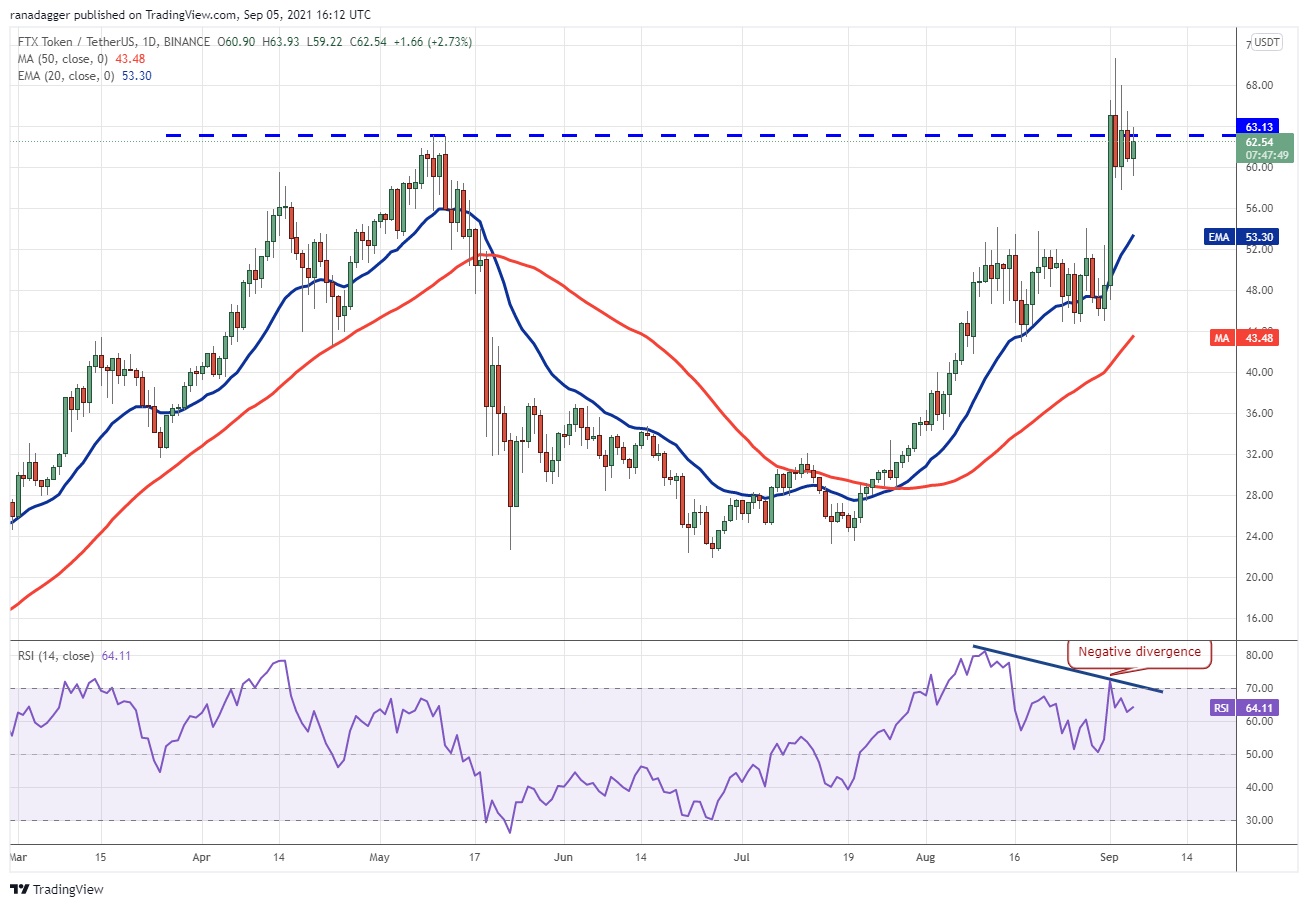Select the RSI (14, close) indicator legend
This screenshot has width=1308, height=907.
click(55, 656)
